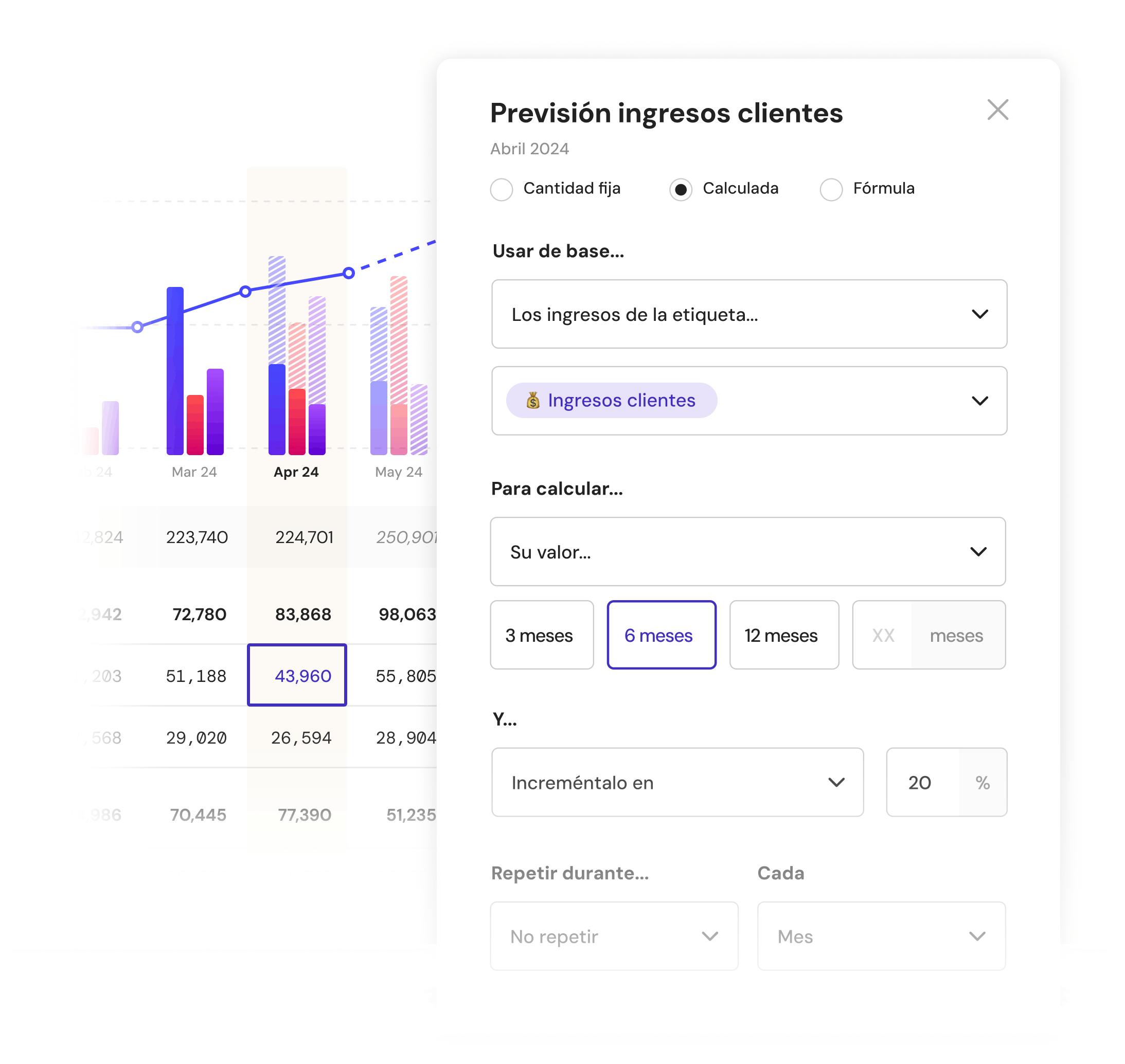Click the 98,063 value cell
The height and width of the screenshot is (1064, 1125).
coord(407,614)
